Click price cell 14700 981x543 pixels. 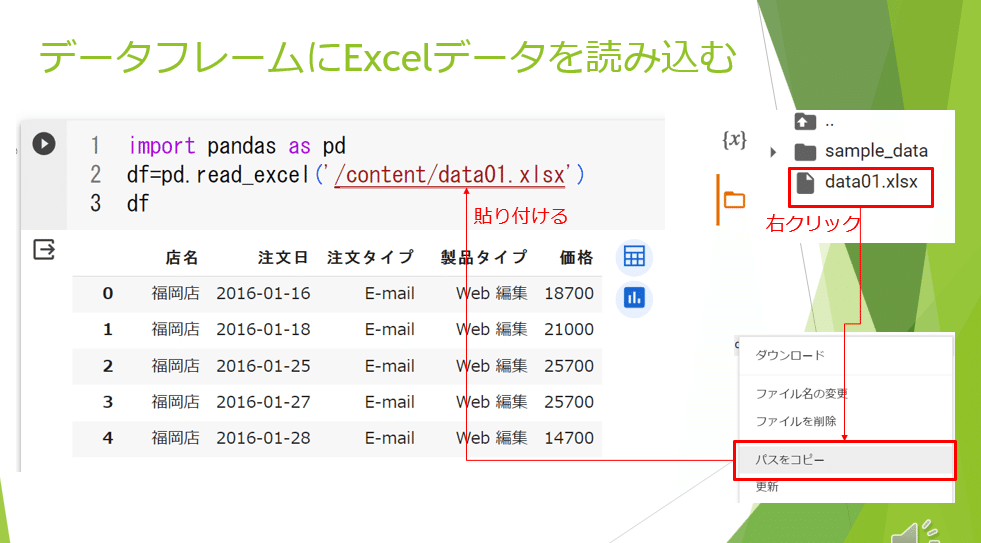click(x=569, y=438)
